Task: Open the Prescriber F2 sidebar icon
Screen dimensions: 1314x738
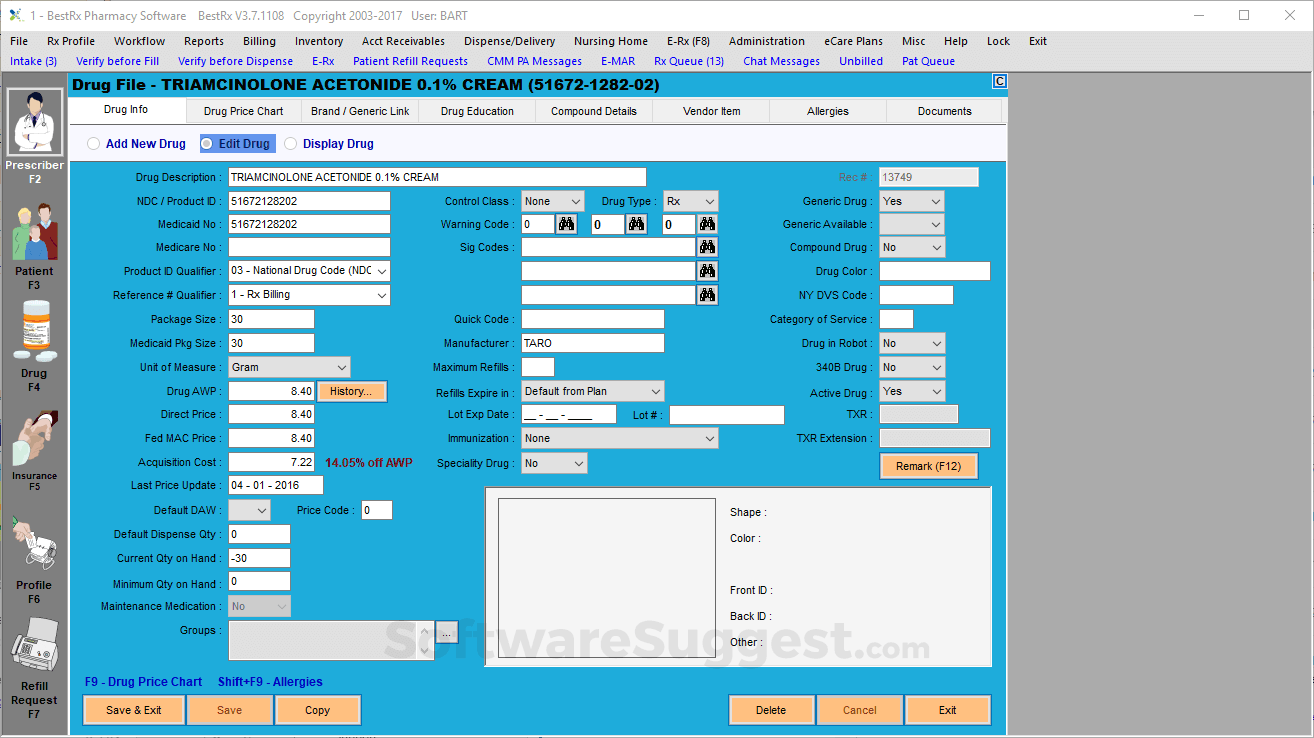Action: (x=35, y=122)
